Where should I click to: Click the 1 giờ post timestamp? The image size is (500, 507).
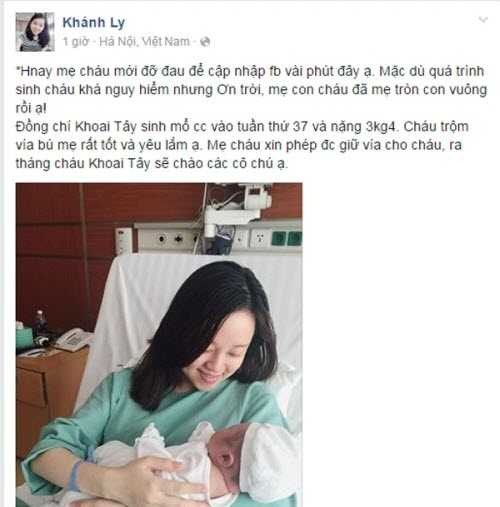[76, 42]
